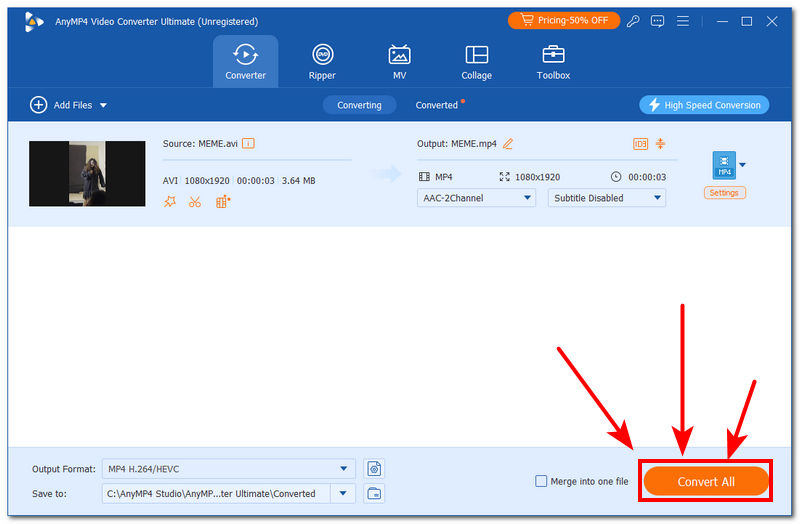Click the compress video icon
The width and height of the screenshot is (800, 524).
coord(660,143)
